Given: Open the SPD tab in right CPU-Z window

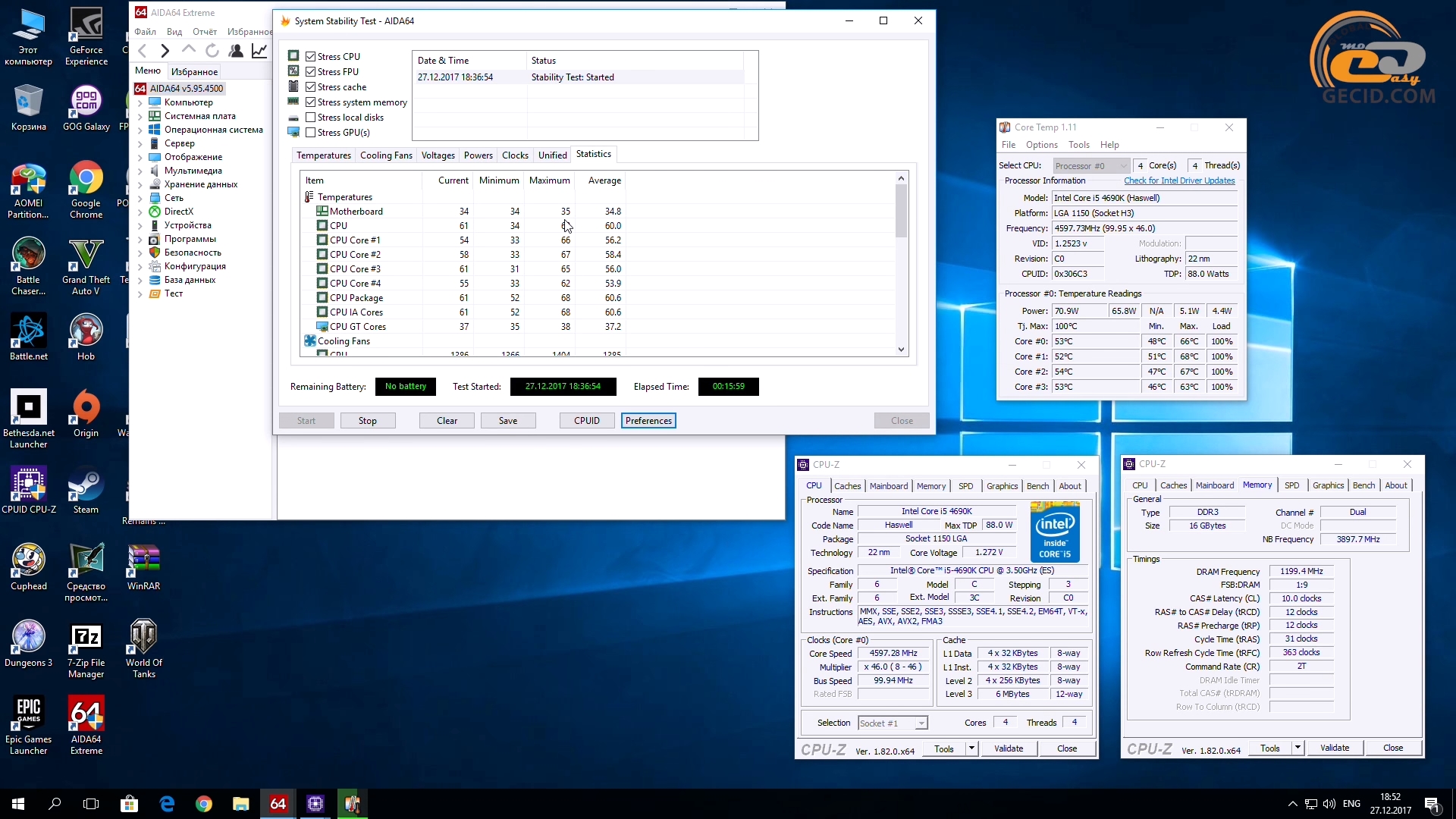Looking at the screenshot, I should coord(1291,485).
